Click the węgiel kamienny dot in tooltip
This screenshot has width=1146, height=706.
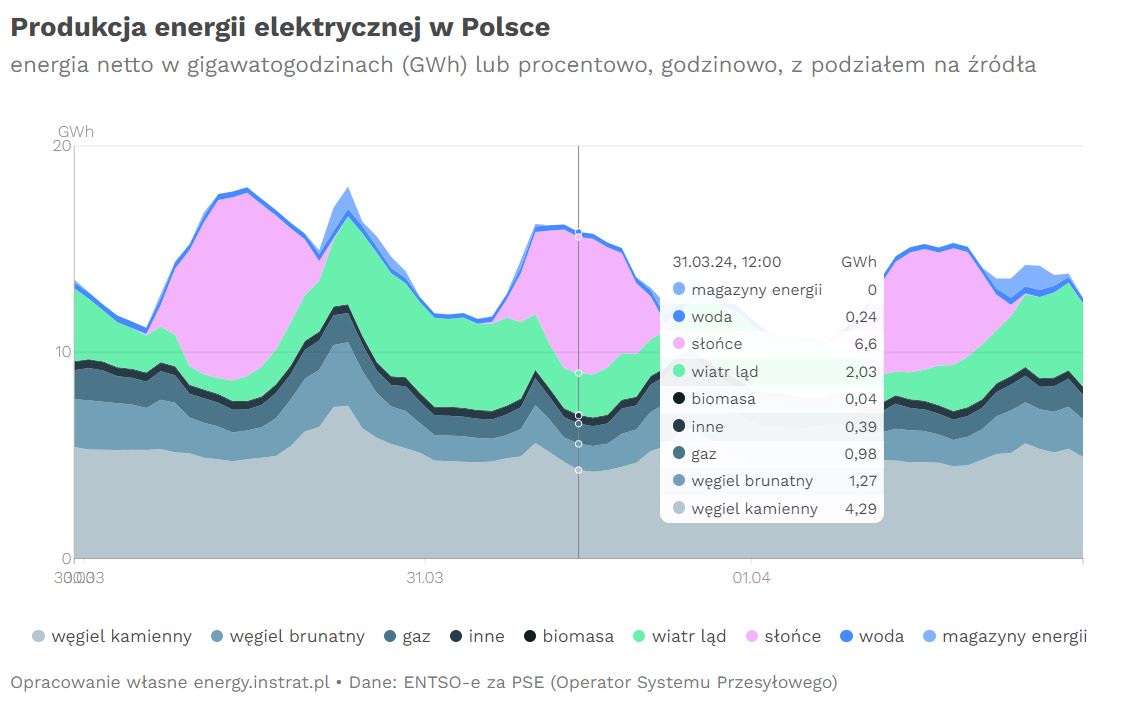click(x=679, y=509)
